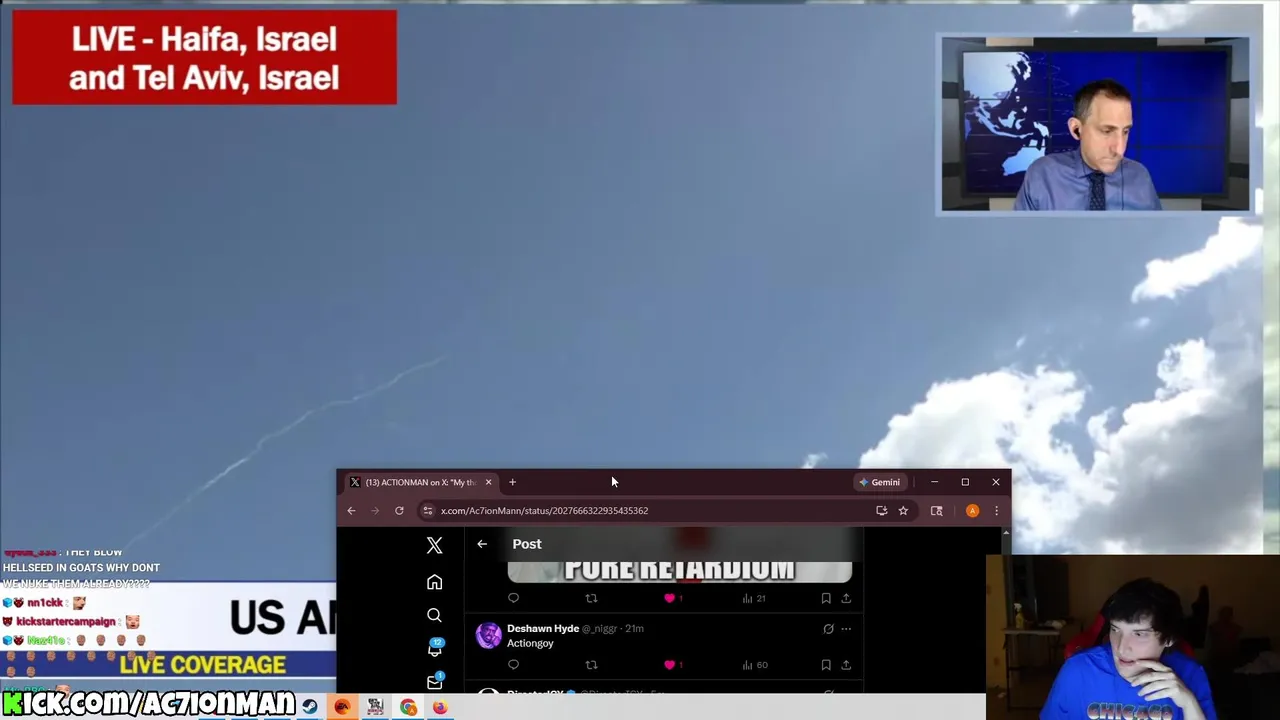Image resolution: width=1280 pixels, height=720 pixels.
Task: Repost the top image post
Action: 591,598
